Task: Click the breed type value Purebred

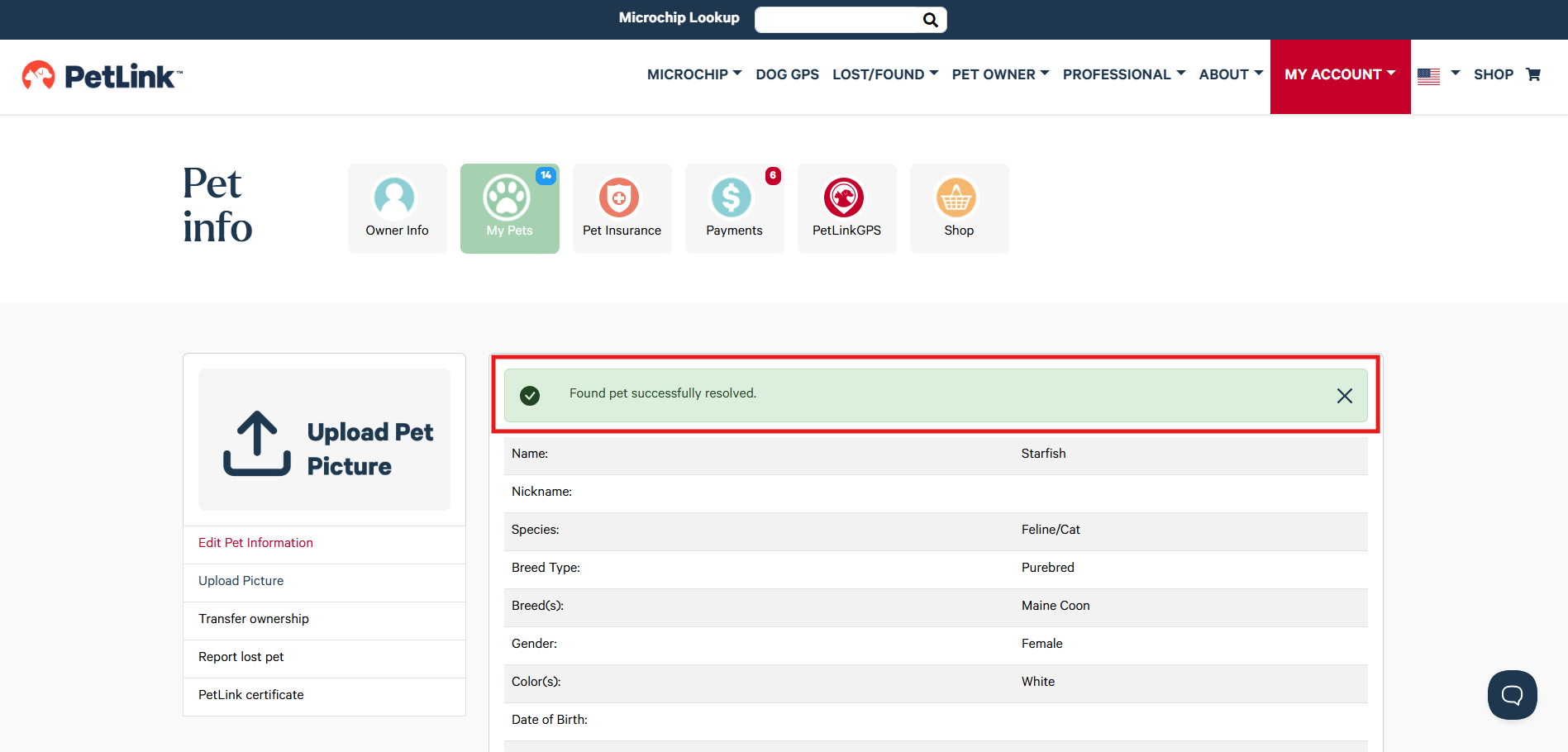Action: (x=1048, y=568)
